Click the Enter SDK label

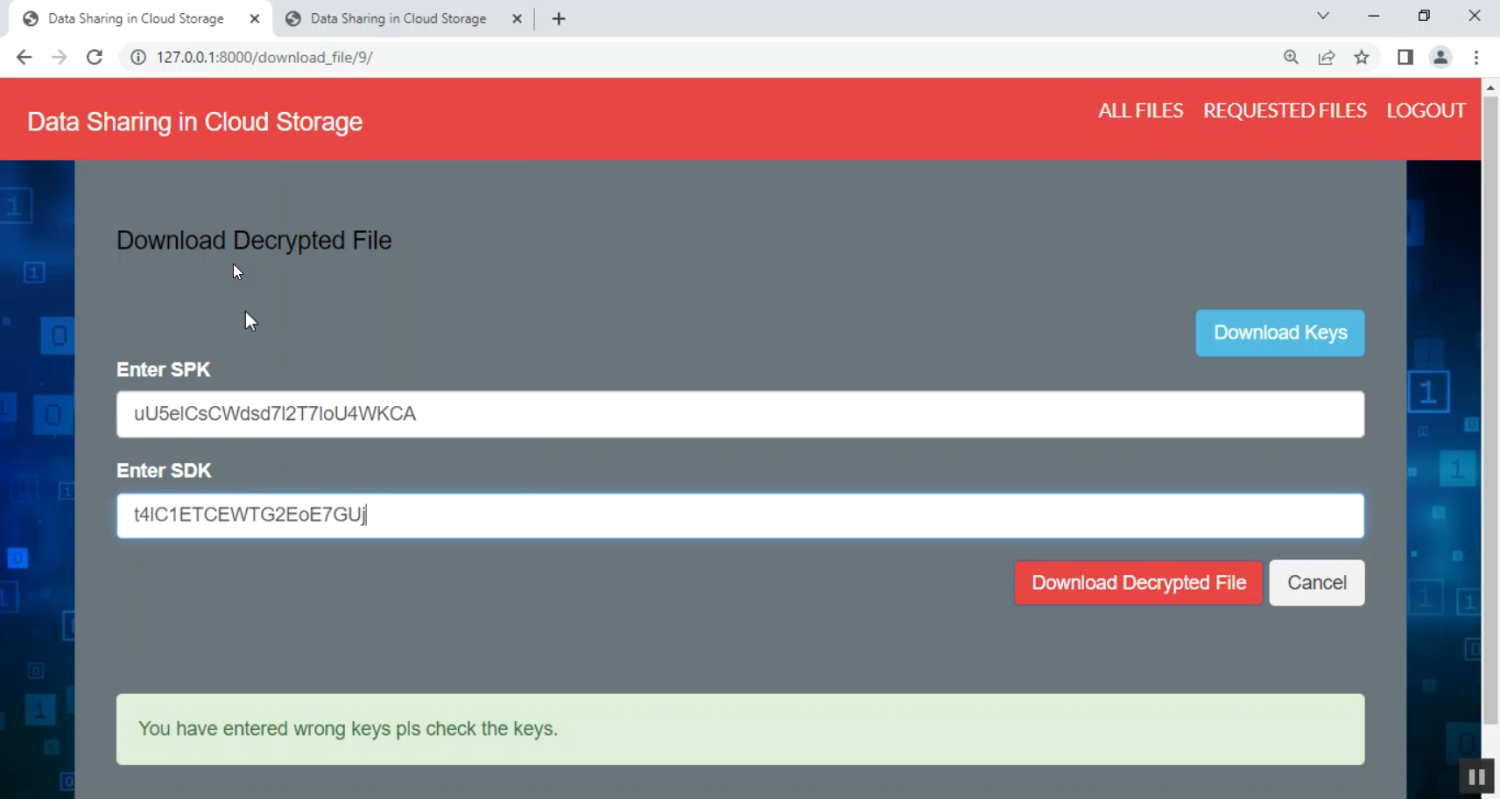click(164, 471)
